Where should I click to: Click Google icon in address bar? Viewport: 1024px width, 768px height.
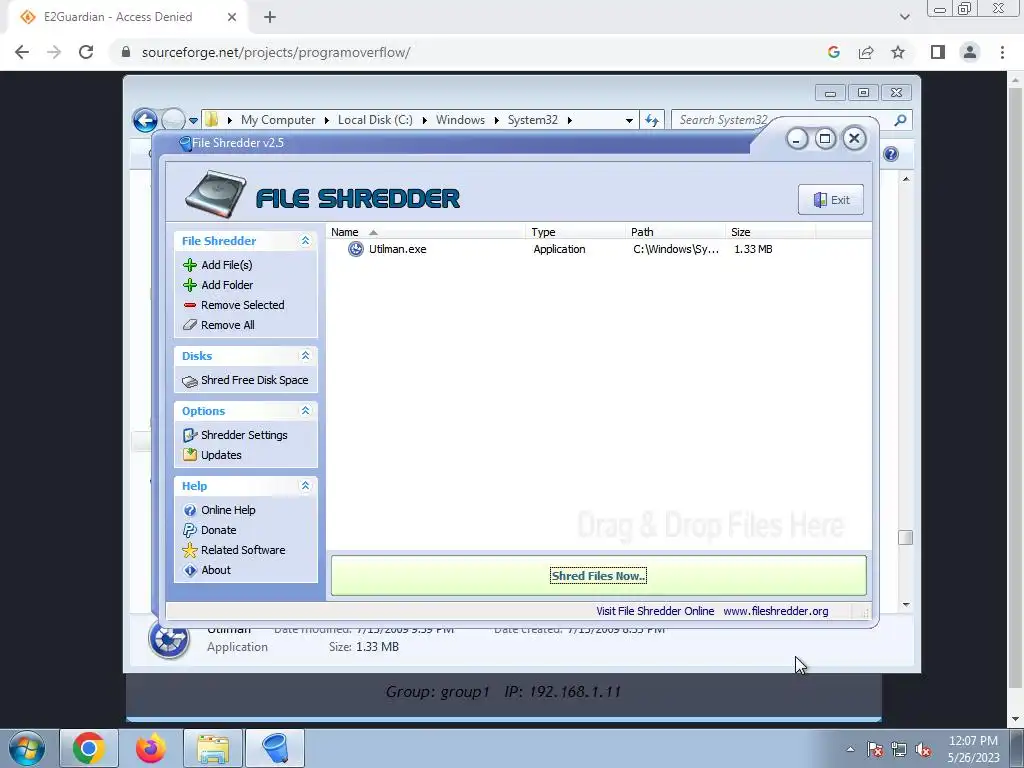[833, 52]
